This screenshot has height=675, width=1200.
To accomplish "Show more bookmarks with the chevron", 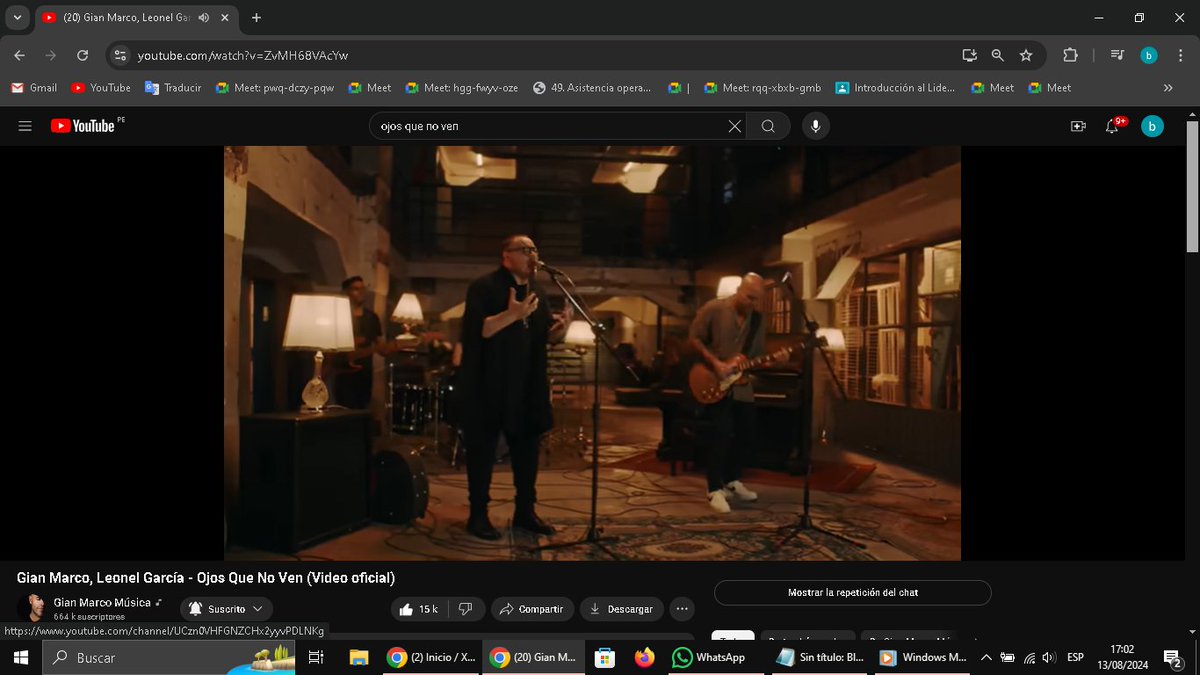I will pyautogui.click(x=1168, y=88).
